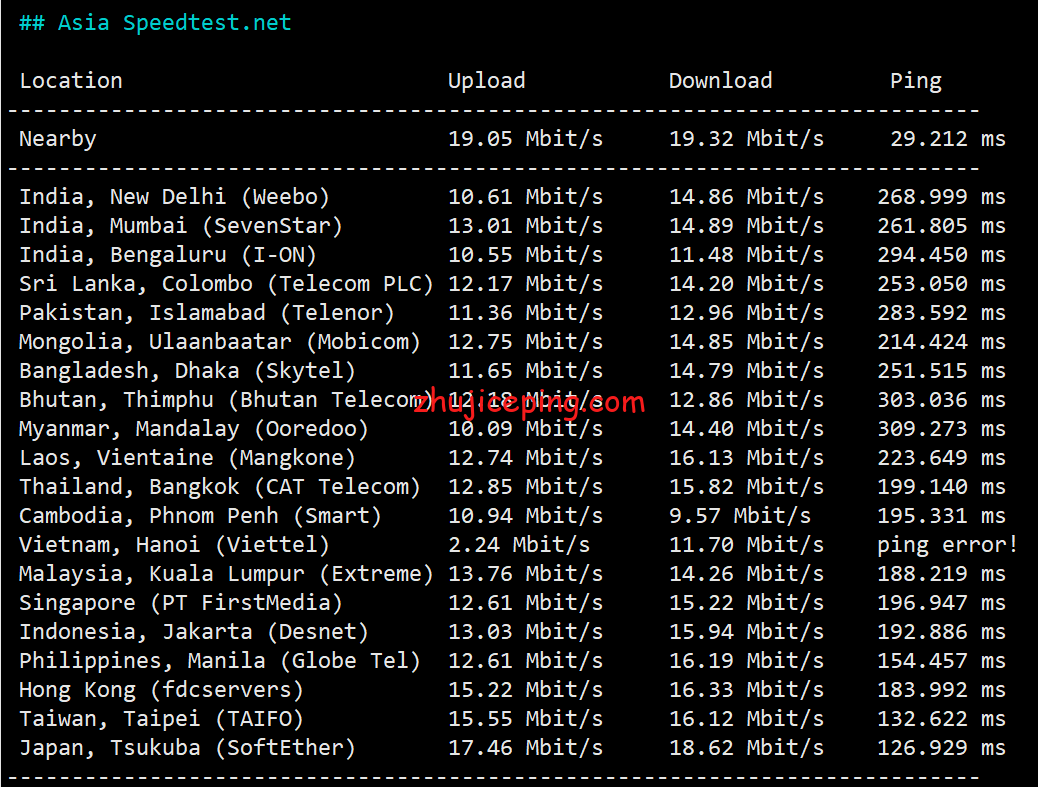Click the Mongolia, Ulaanbaatar (Mobicom) row
The image size is (1038, 787).
(220, 342)
